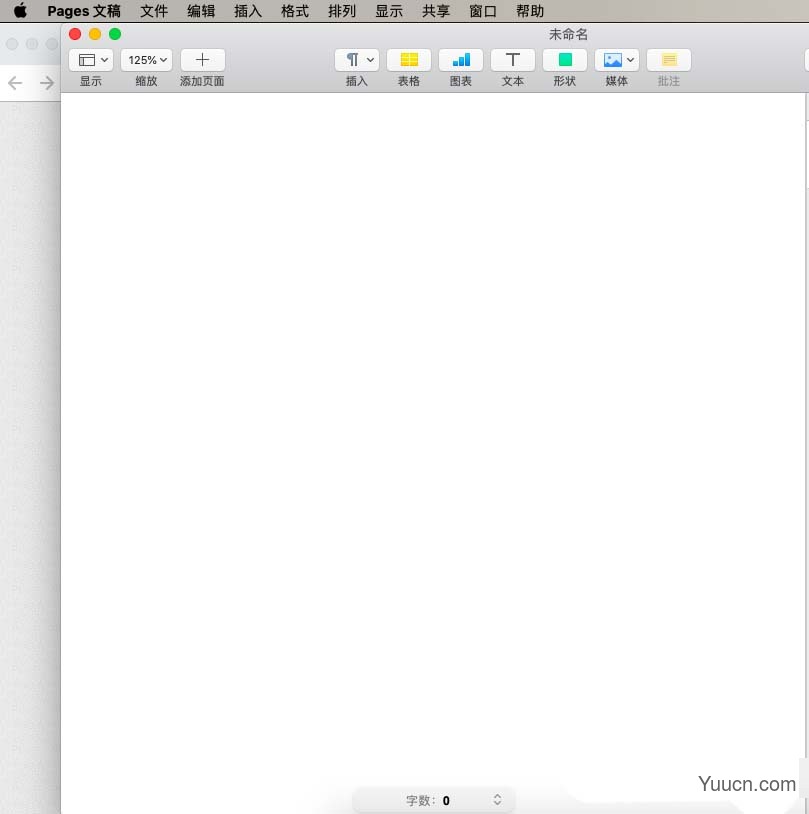This screenshot has width=809, height=814.
Task: Open the 文件 menu
Action: [154, 11]
